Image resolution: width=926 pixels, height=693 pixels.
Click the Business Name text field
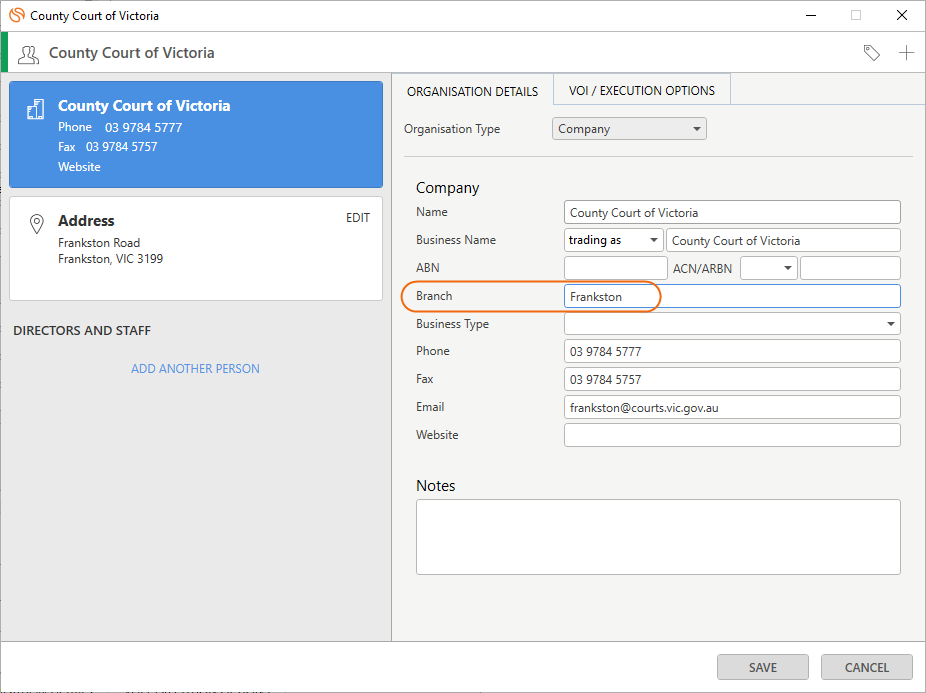[783, 240]
